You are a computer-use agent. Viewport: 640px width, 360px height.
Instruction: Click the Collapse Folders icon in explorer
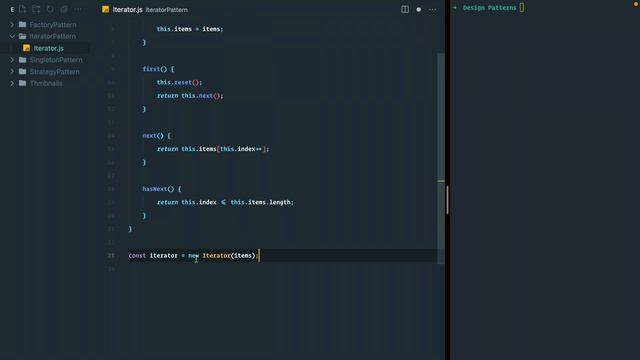click(x=64, y=9)
